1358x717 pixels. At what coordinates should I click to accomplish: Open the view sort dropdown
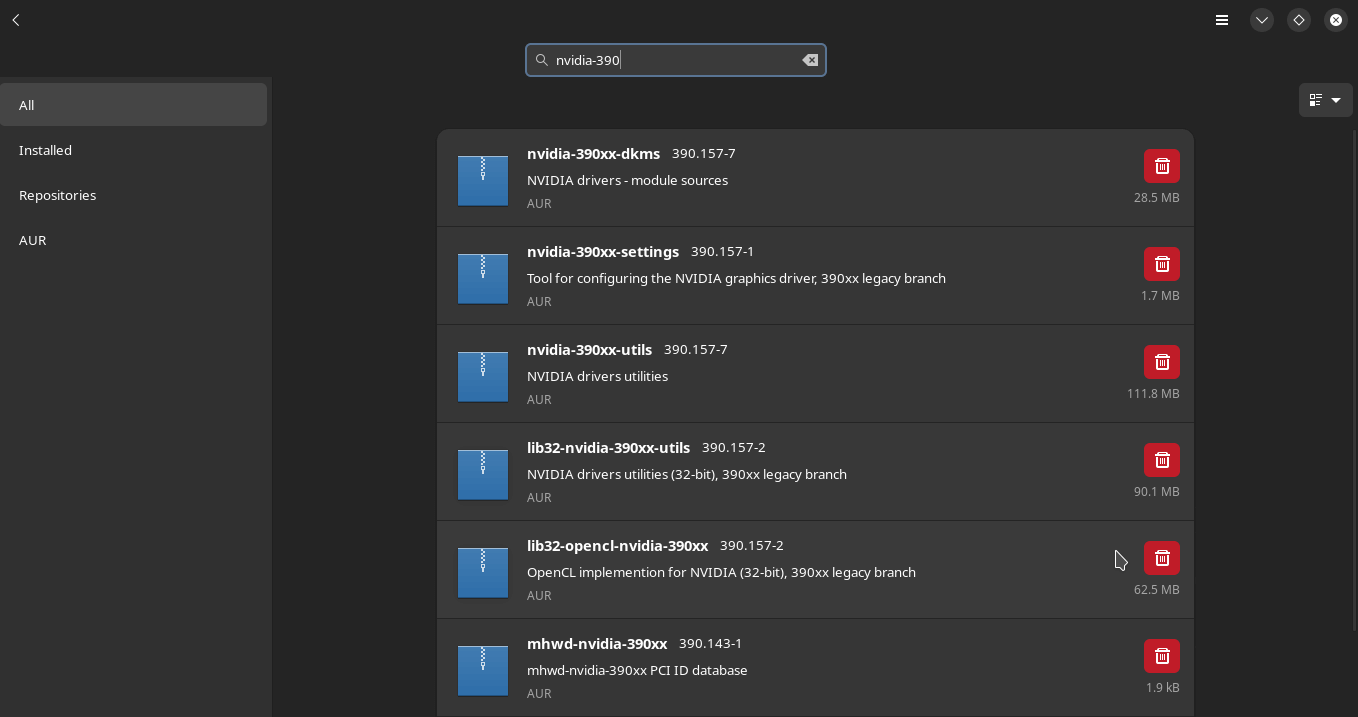[1325, 100]
